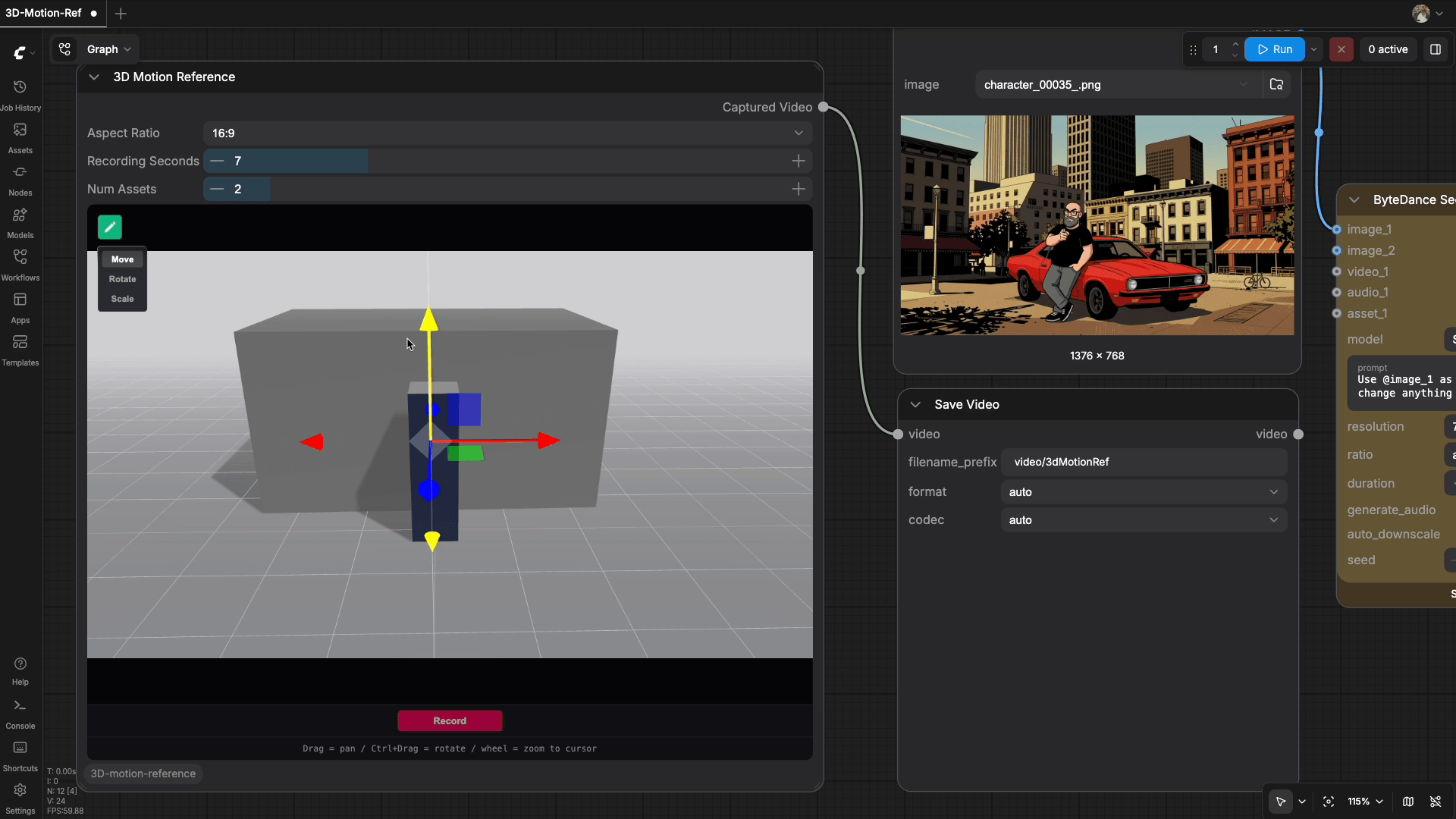The image size is (1456, 819).
Task: Click the Record button
Action: coord(450,720)
